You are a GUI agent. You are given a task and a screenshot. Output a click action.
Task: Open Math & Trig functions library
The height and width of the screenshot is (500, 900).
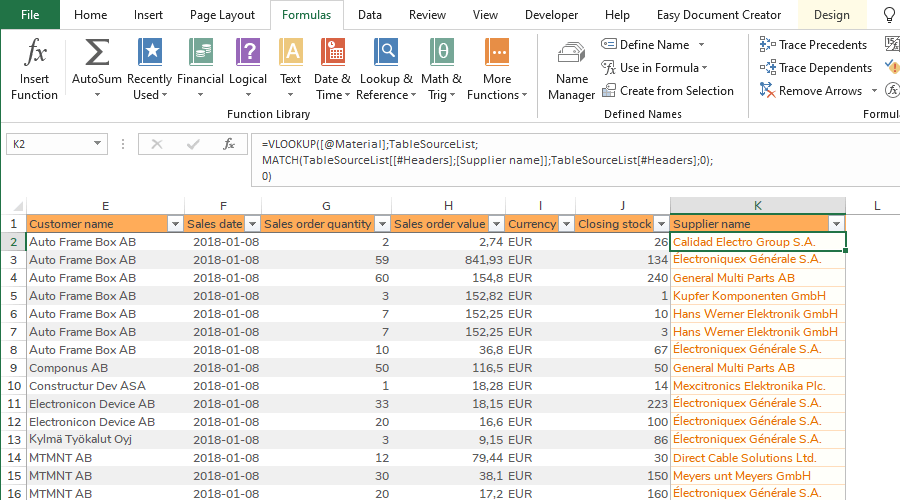(x=441, y=69)
